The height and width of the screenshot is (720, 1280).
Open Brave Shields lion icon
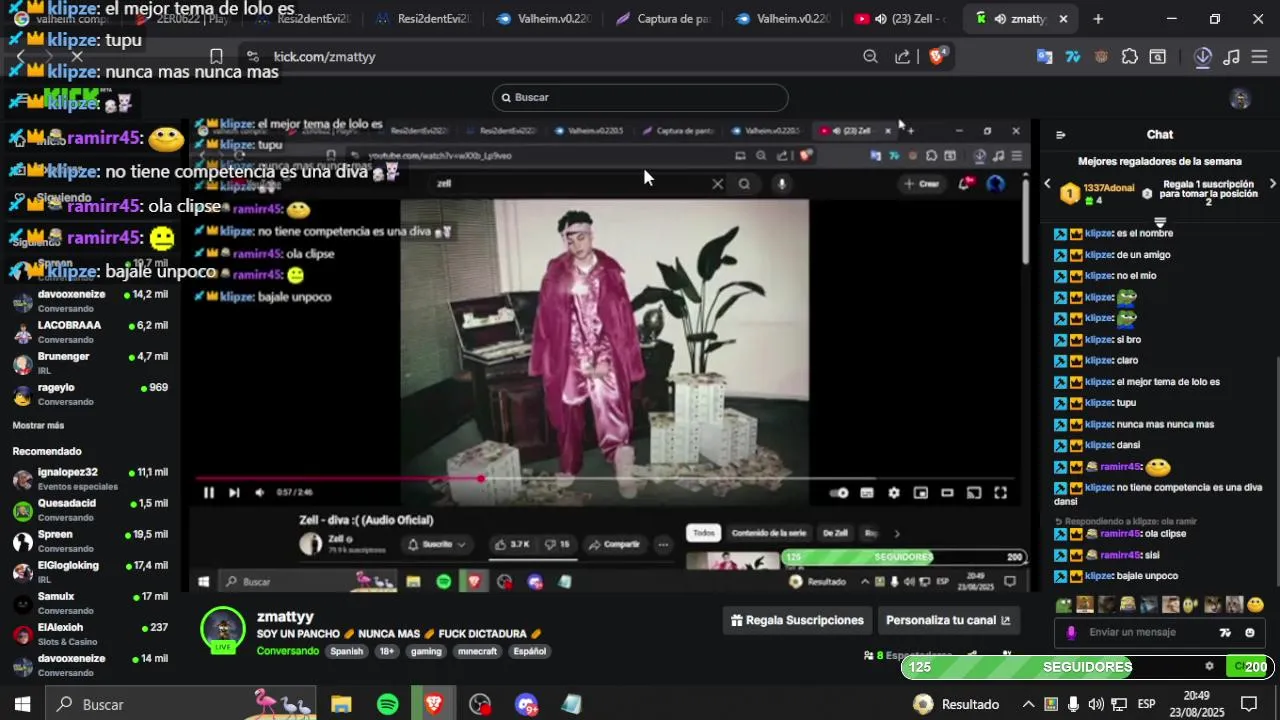point(937,56)
